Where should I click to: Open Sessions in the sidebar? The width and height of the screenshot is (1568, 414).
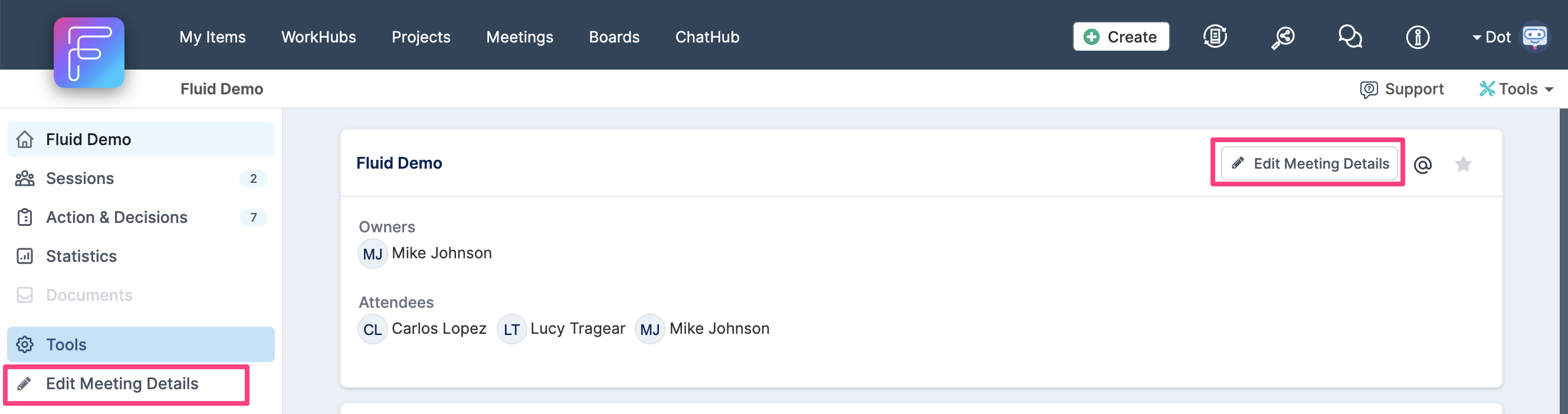click(140, 178)
